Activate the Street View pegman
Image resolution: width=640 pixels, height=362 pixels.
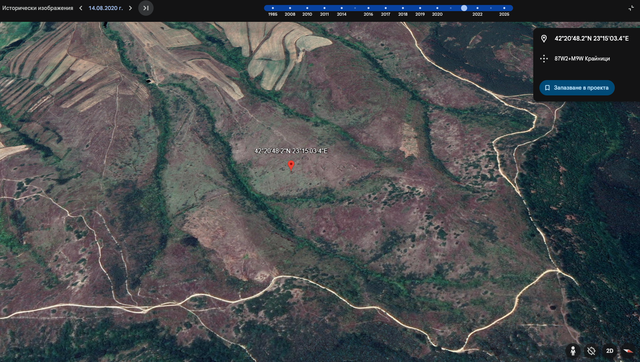573,351
